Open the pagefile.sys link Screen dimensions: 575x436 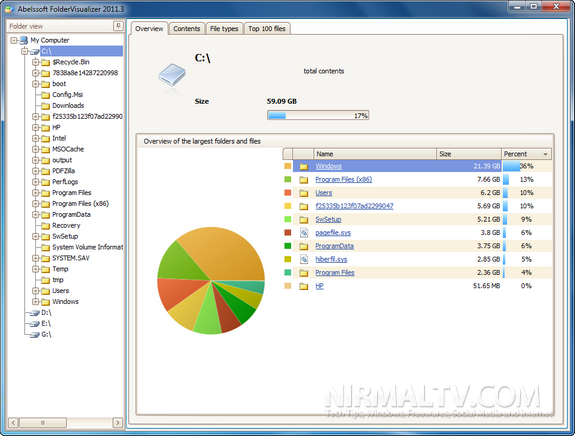[333, 232]
